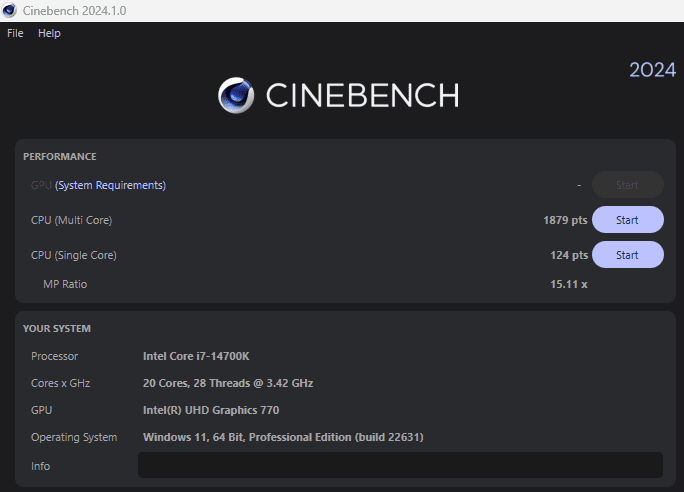
Task: Click the Info label
Action: tap(41, 466)
